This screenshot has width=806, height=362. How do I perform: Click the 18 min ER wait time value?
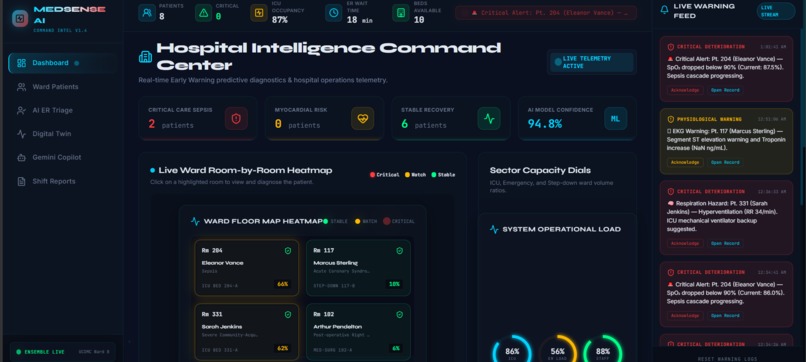[359, 20]
